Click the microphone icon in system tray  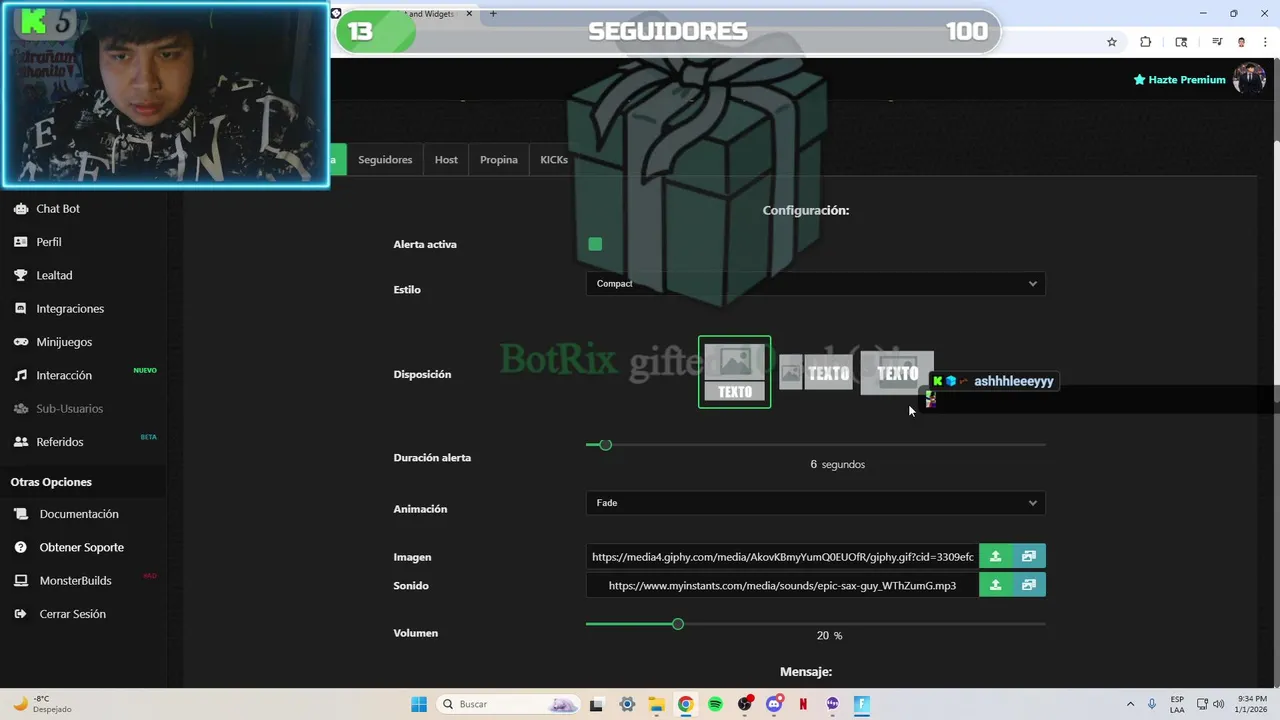click(x=1152, y=704)
